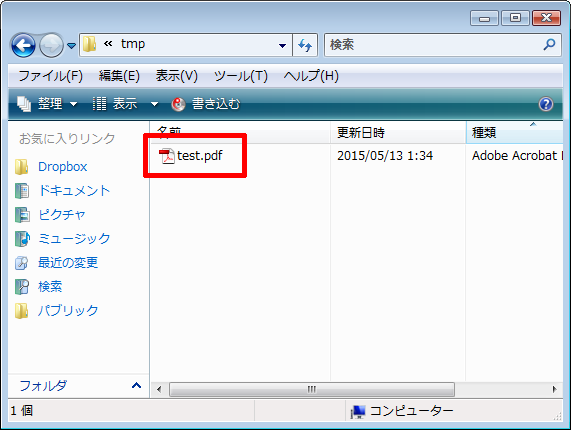The width and height of the screenshot is (571, 430).
Task: Expand the フォルダ folders pane chevron
Action: click(x=136, y=385)
